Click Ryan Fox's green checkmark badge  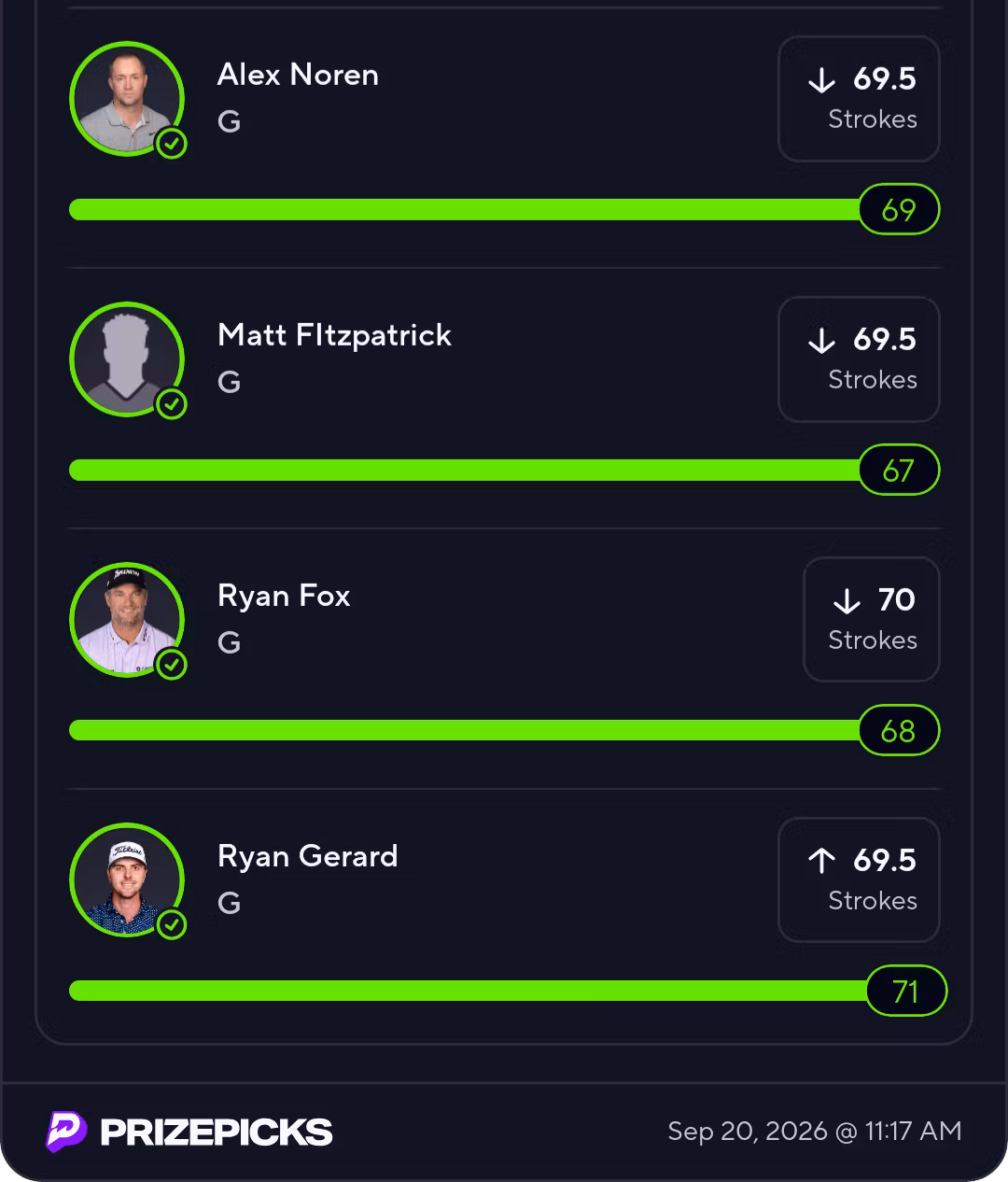click(x=172, y=665)
